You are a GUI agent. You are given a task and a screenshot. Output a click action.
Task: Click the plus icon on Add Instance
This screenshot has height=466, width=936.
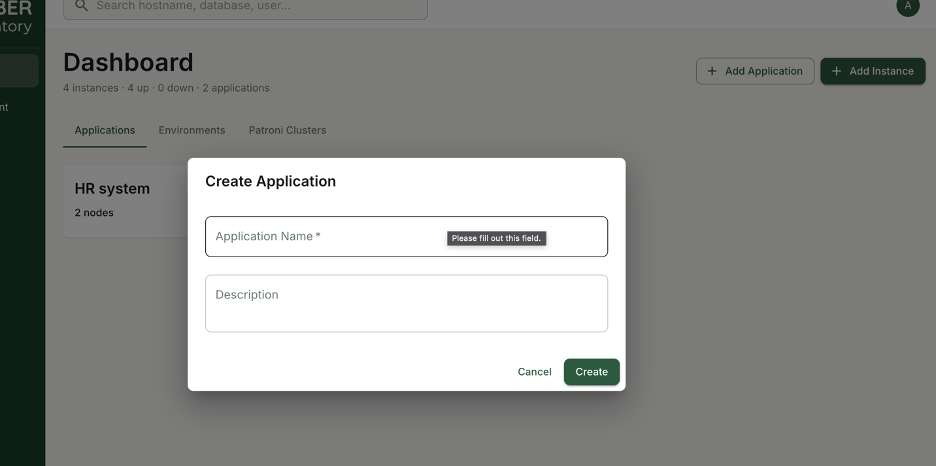pos(836,71)
